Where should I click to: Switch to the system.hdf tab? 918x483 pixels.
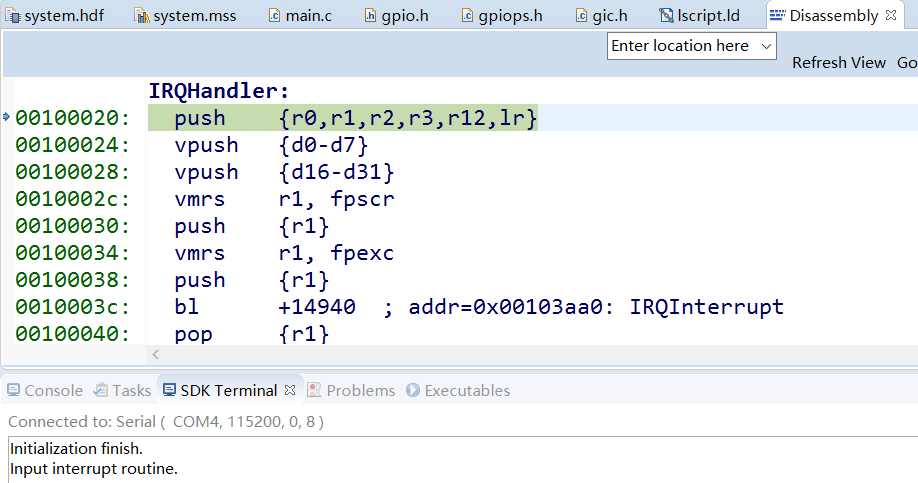56,16
